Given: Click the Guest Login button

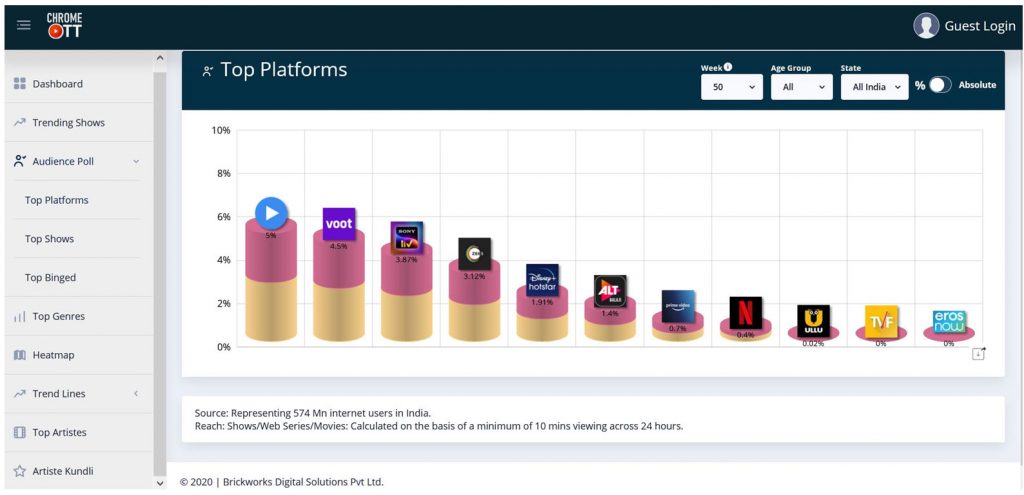Looking at the screenshot, I should pyautogui.click(x=964, y=26).
